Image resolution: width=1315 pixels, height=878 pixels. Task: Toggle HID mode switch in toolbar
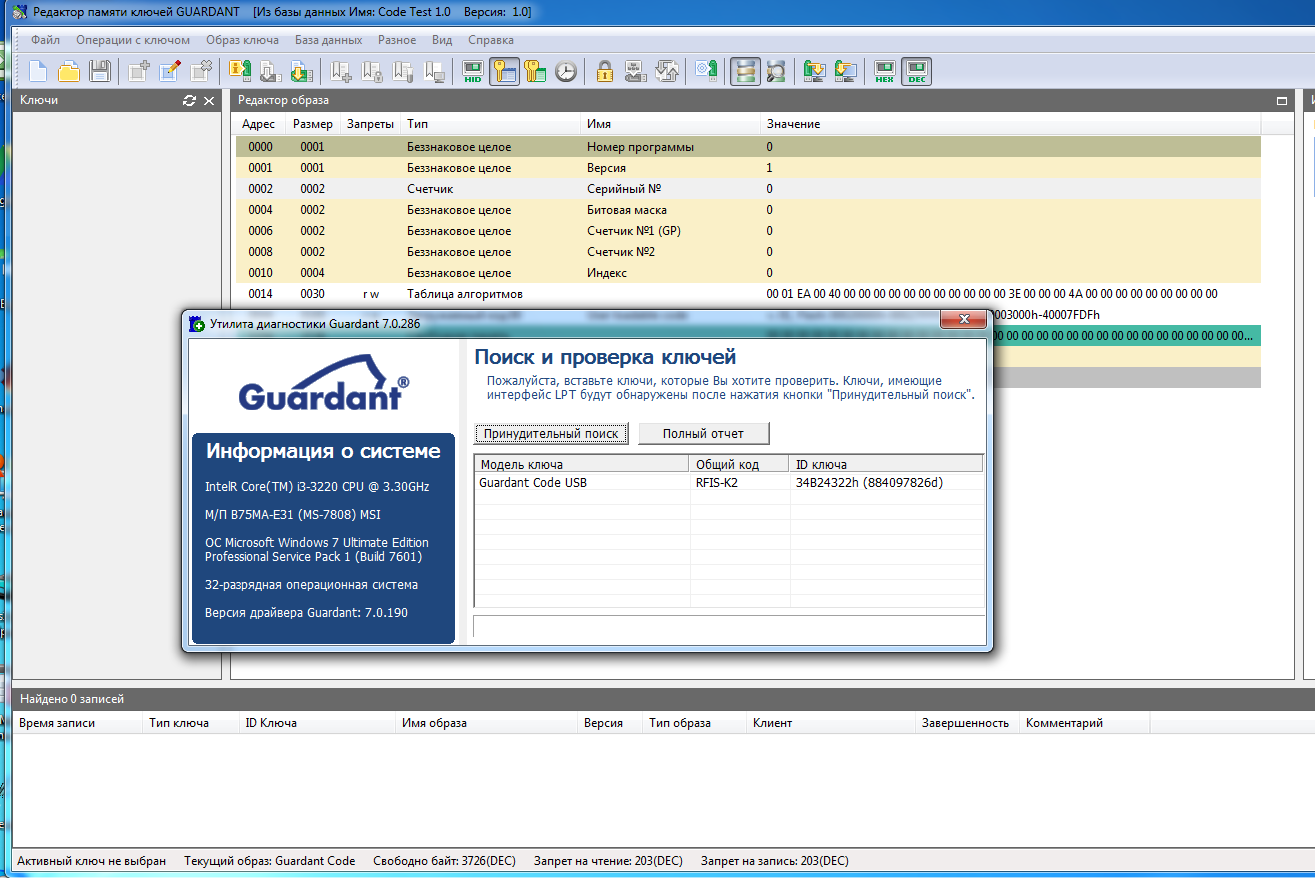(473, 71)
